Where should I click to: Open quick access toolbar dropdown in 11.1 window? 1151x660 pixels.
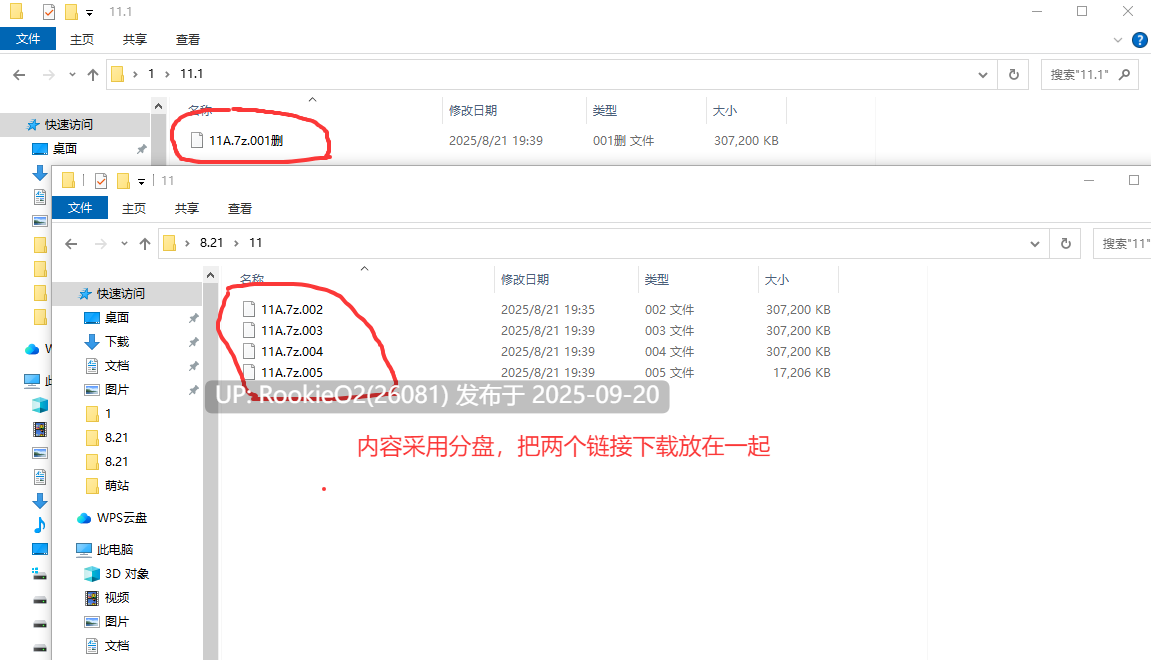click(x=90, y=12)
